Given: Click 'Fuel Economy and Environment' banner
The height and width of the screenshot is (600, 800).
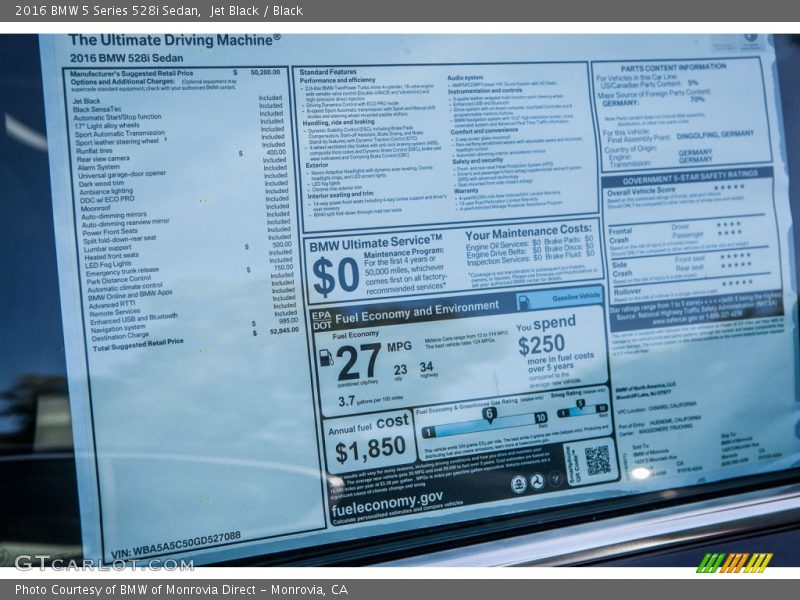Looking at the screenshot, I should pos(417,312).
